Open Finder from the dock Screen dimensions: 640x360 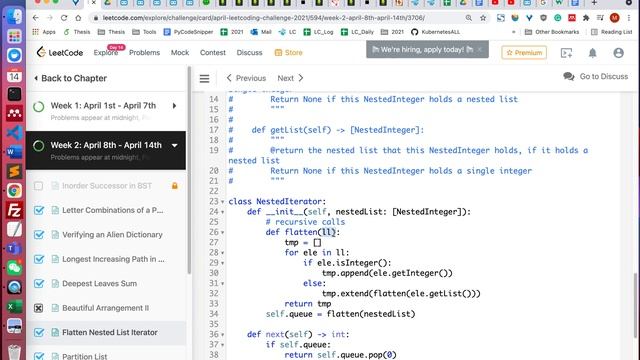tap(14, 16)
